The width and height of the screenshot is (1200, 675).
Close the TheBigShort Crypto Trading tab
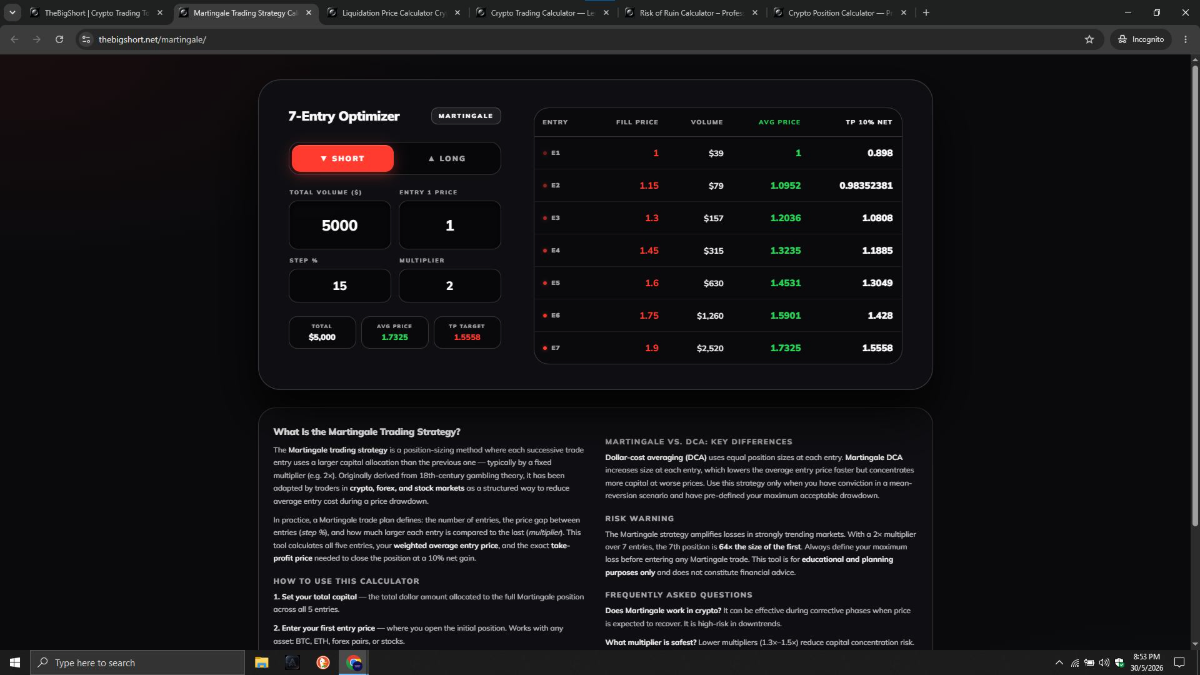(160, 13)
